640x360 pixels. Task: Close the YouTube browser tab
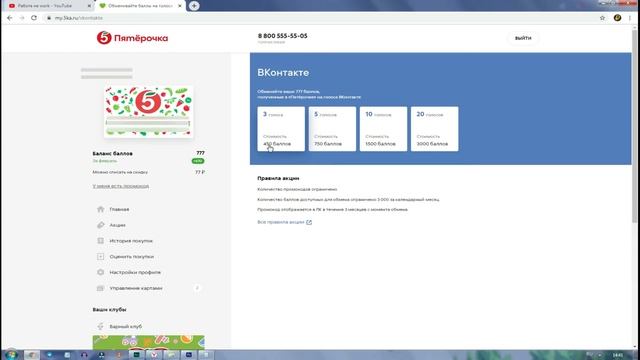pos(89,6)
